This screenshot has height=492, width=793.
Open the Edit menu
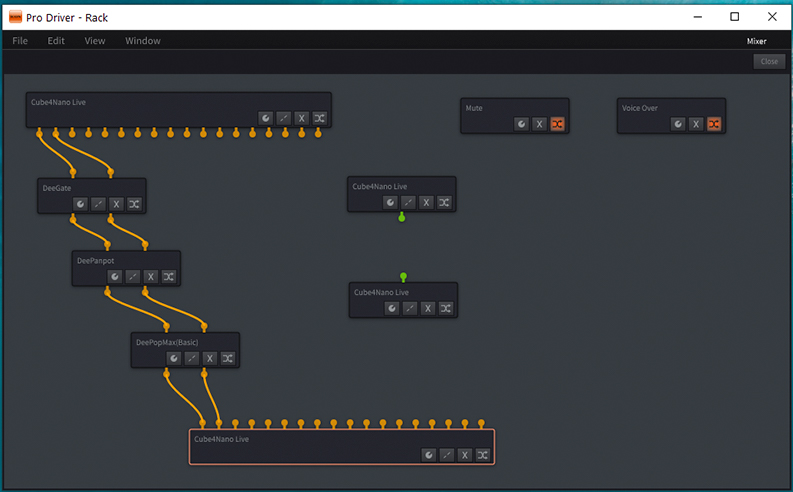[x=56, y=41]
